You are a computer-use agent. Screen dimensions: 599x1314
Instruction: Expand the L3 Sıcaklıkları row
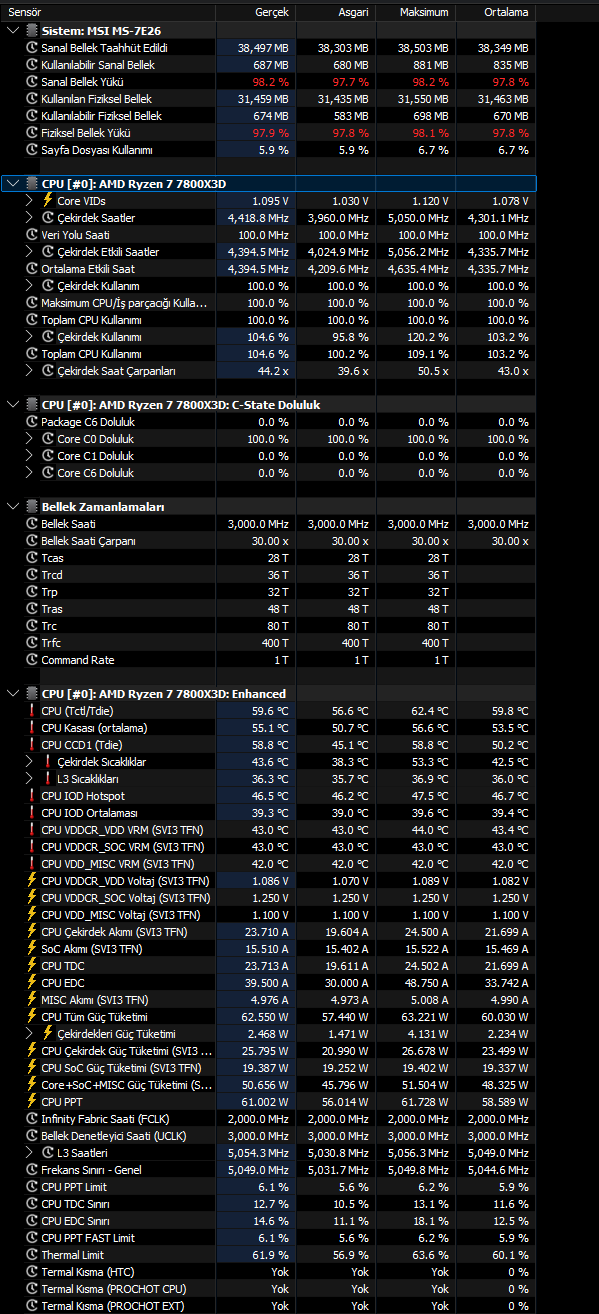[x=29, y=779]
